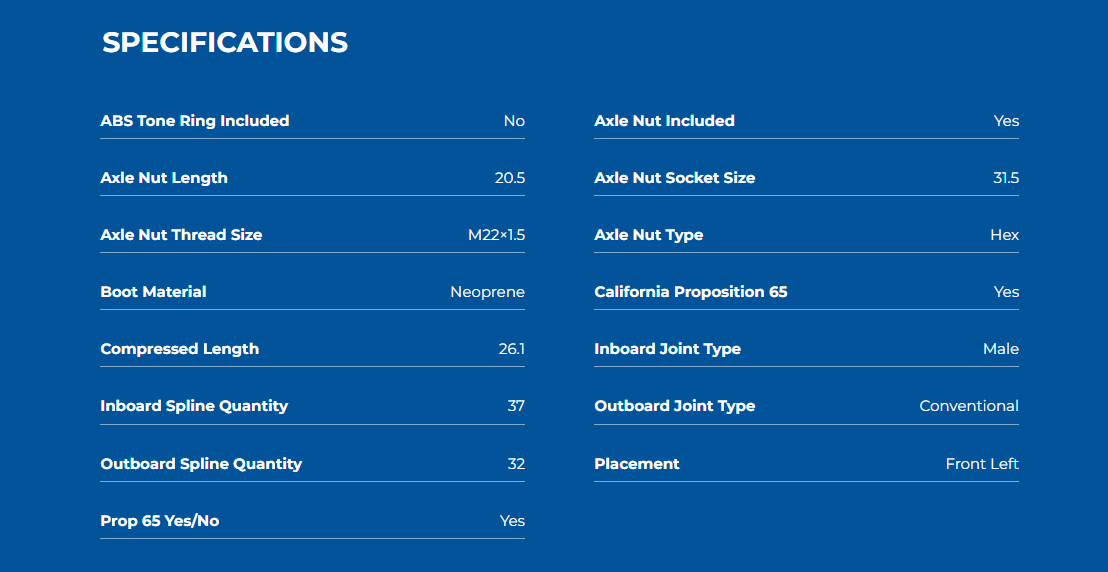The image size is (1108, 572).
Task: Click the Prop 65 Yes/No label
Action: pyautogui.click(x=159, y=521)
